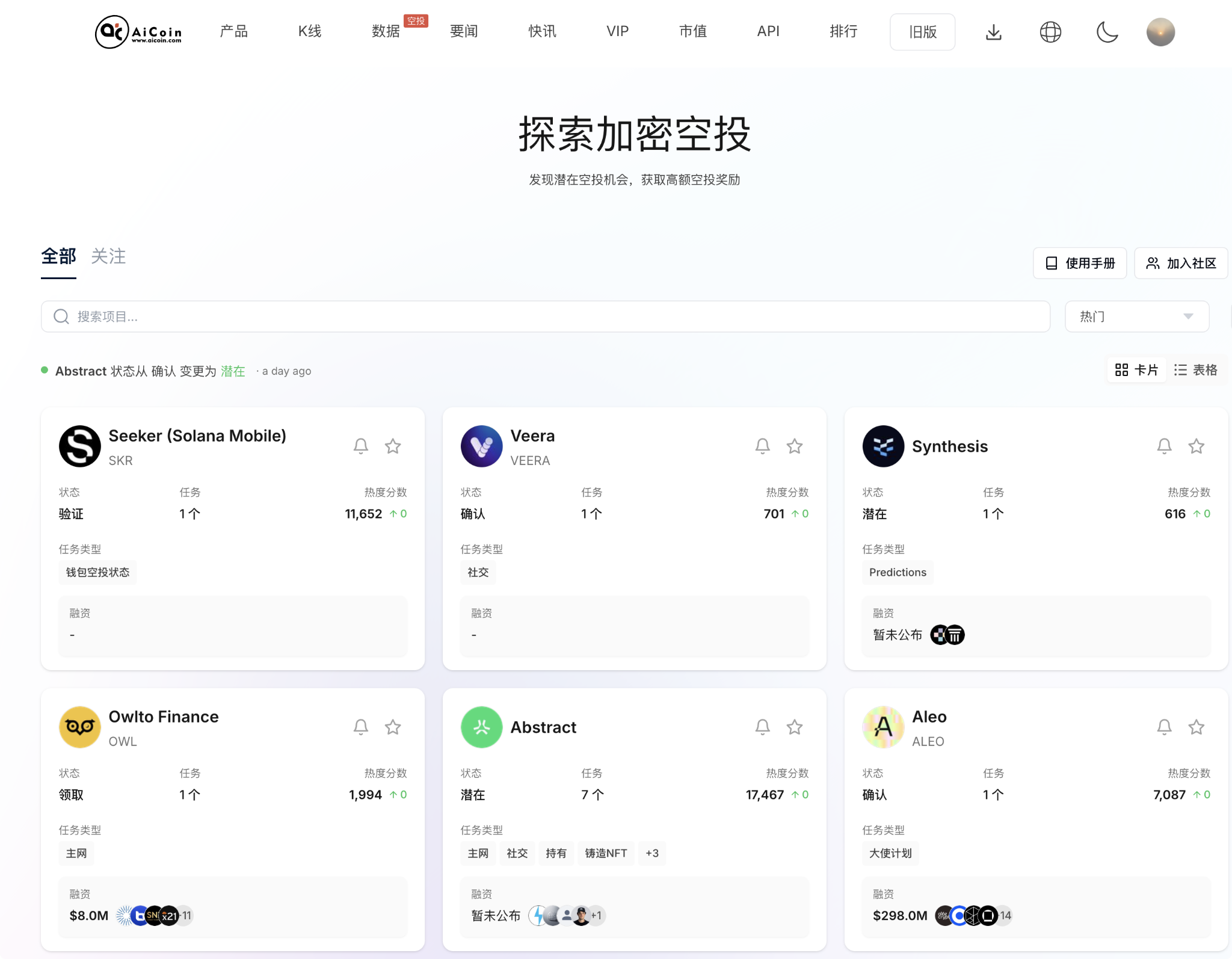Expand the +3 task types on Abstract card

[652, 853]
